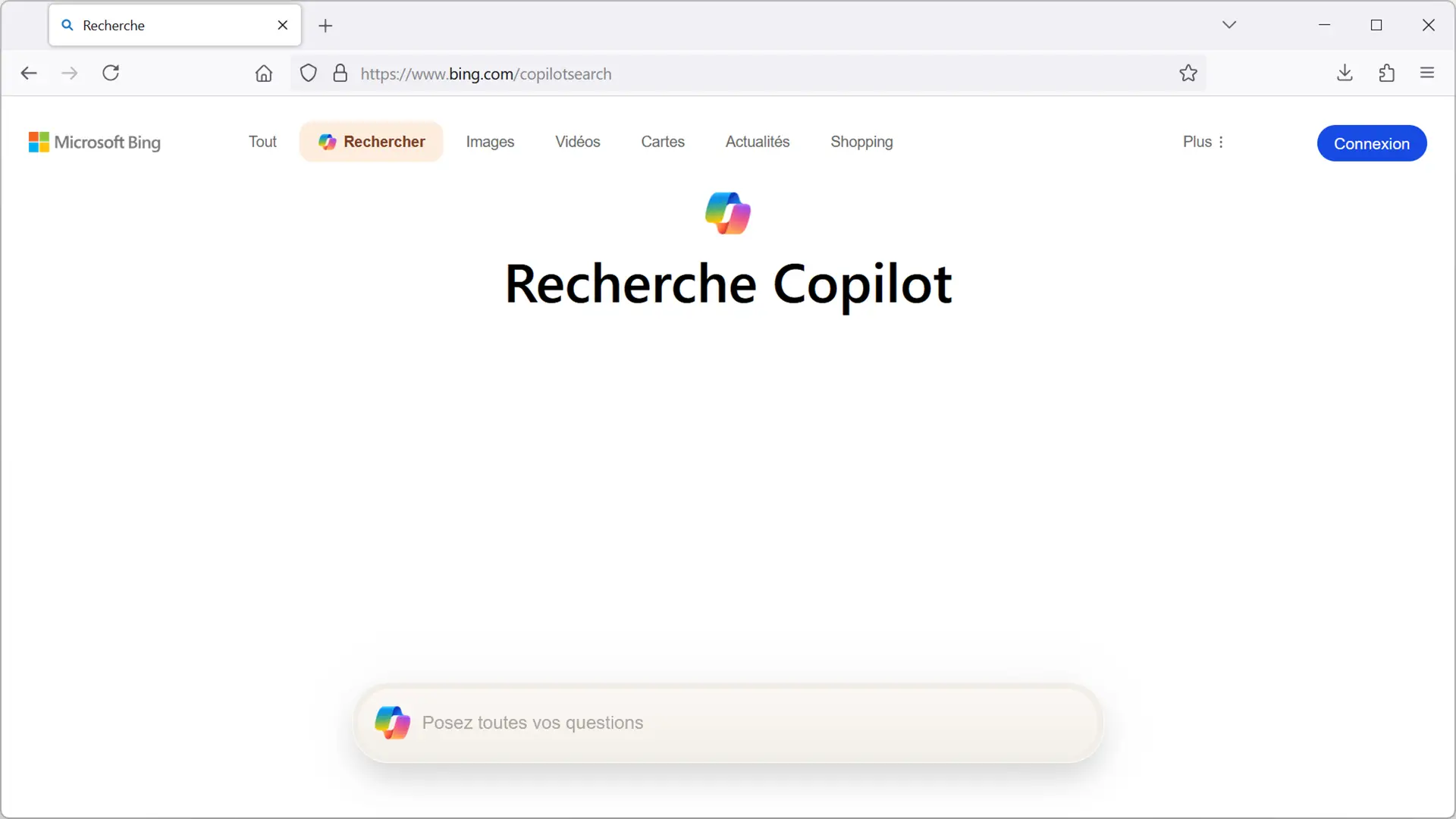This screenshot has height=819, width=1456.
Task: Bookmark this page with the star
Action: 1188,74
